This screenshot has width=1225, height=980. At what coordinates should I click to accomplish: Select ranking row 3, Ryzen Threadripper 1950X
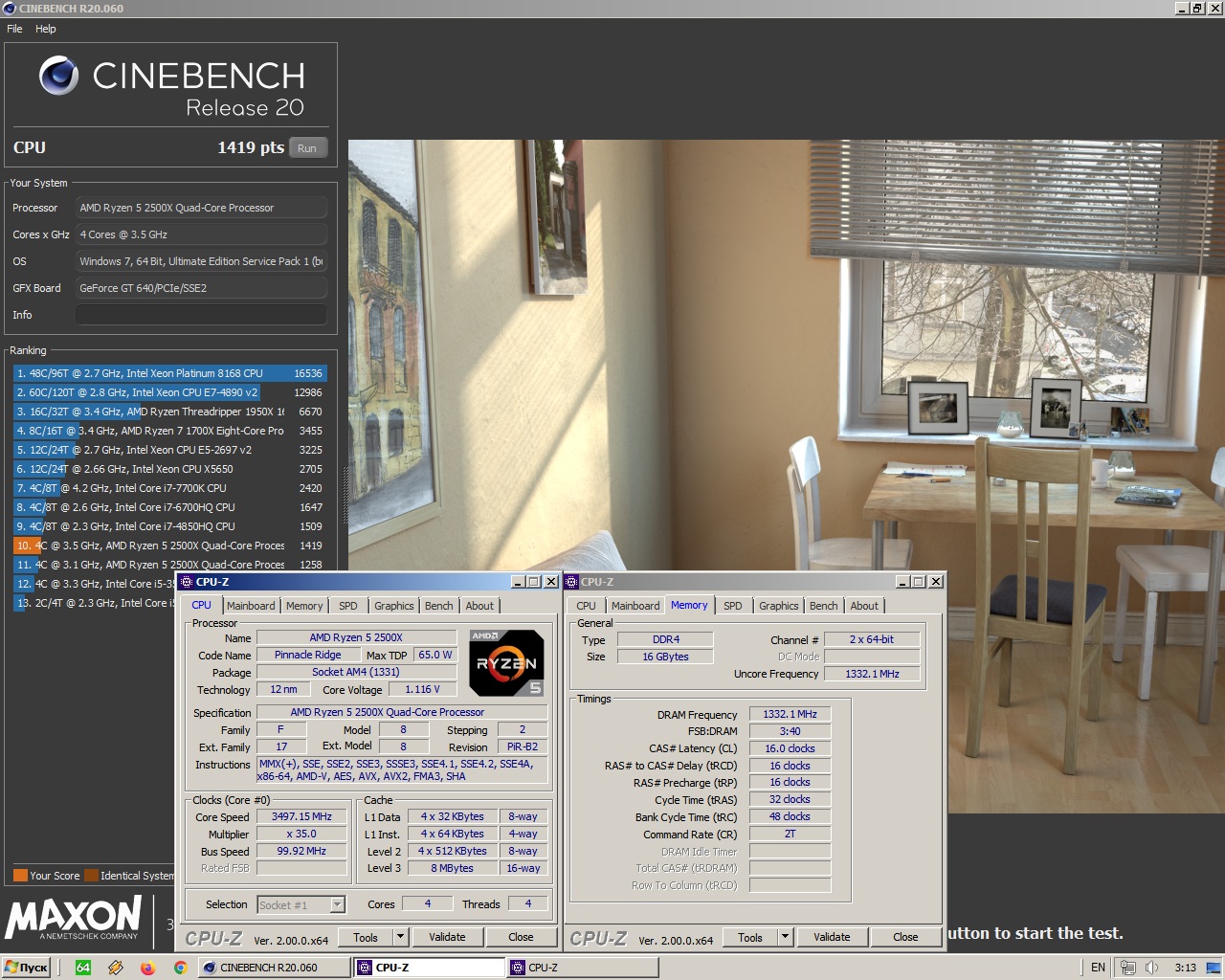click(x=169, y=412)
